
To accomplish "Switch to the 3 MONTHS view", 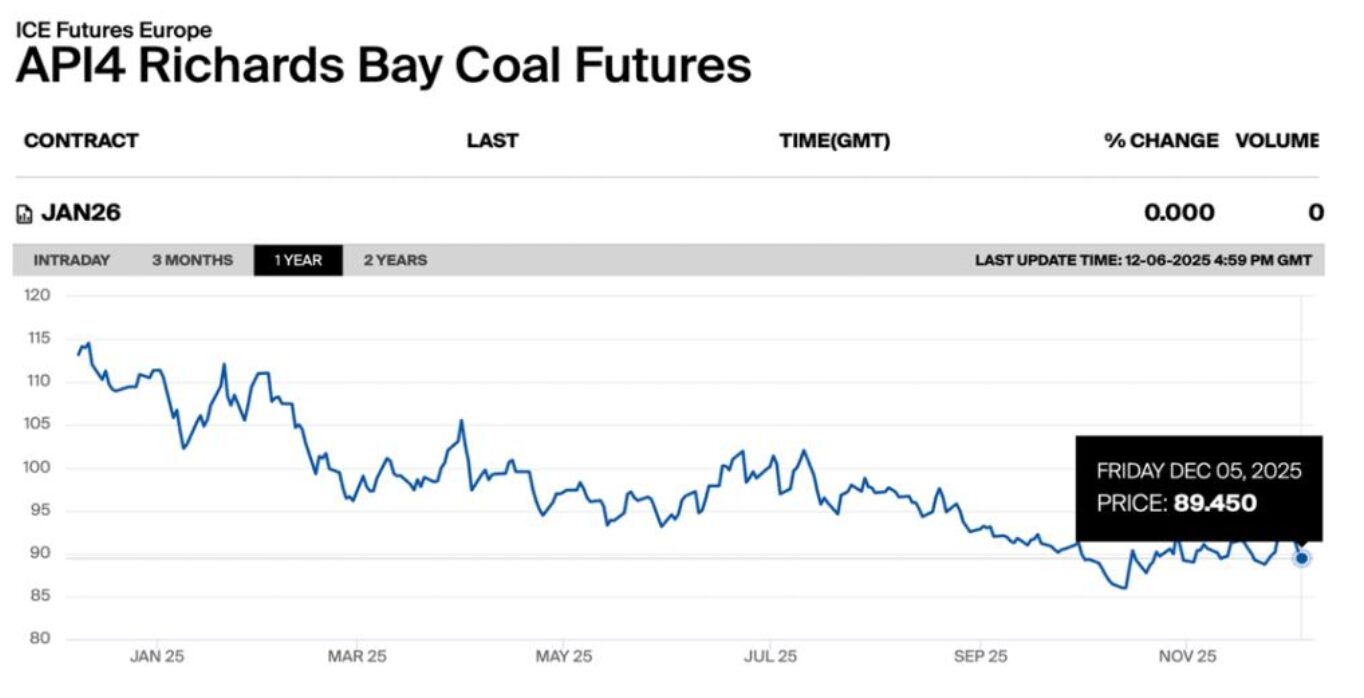I will coord(190,260).
